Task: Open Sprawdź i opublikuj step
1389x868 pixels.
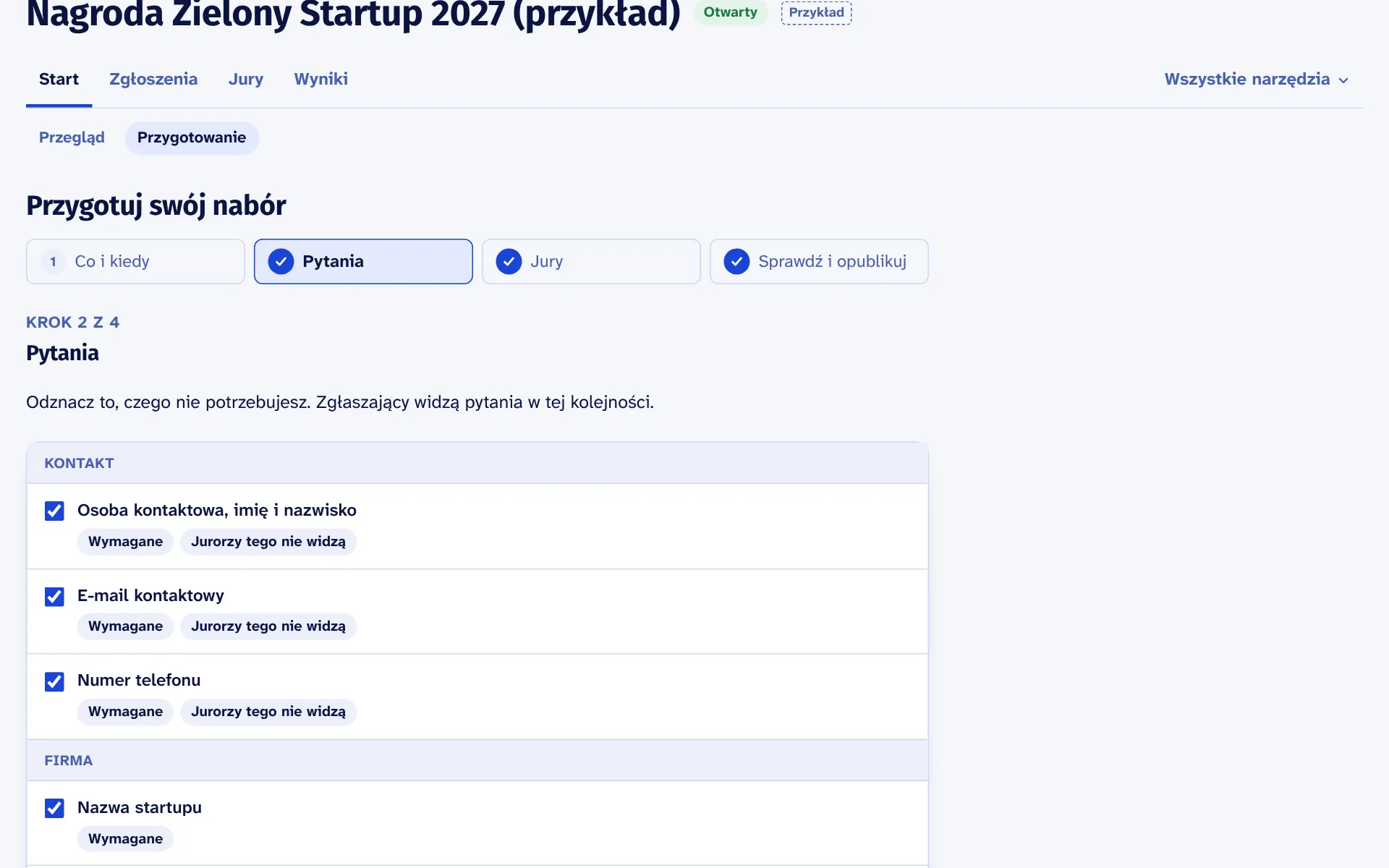Action: [819, 261]
